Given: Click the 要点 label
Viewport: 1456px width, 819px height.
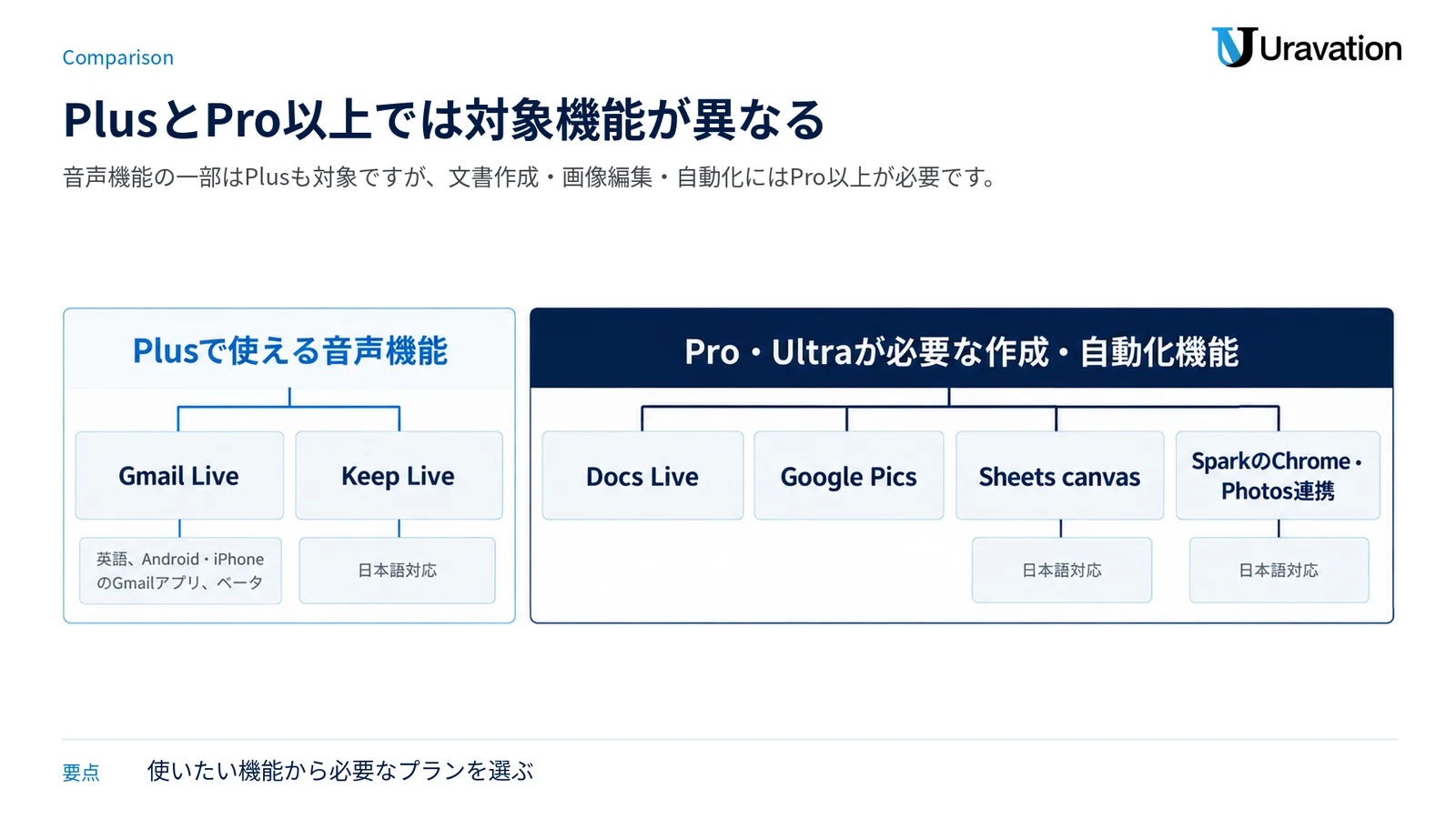Looking at the screenshot, I should tap(81, 773).
